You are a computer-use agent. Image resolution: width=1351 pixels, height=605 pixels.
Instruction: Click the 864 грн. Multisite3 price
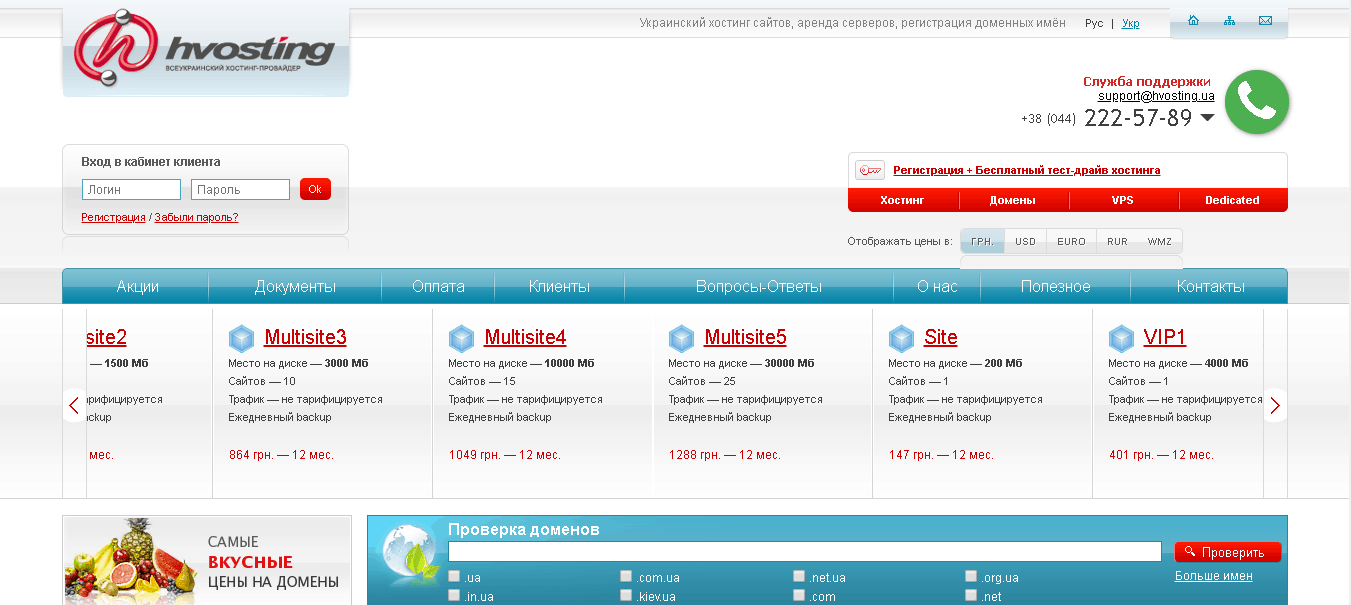click(x=281, y=455)
